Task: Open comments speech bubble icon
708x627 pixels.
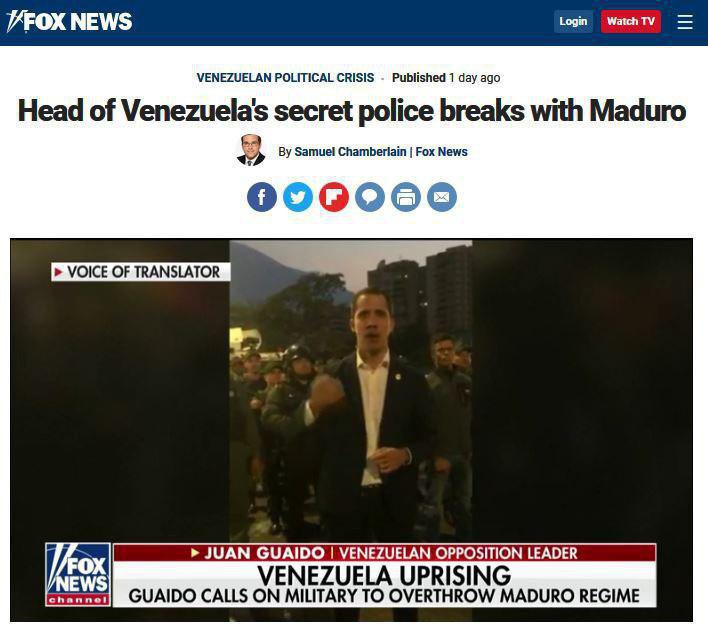Action: click(x=370, y=197)
